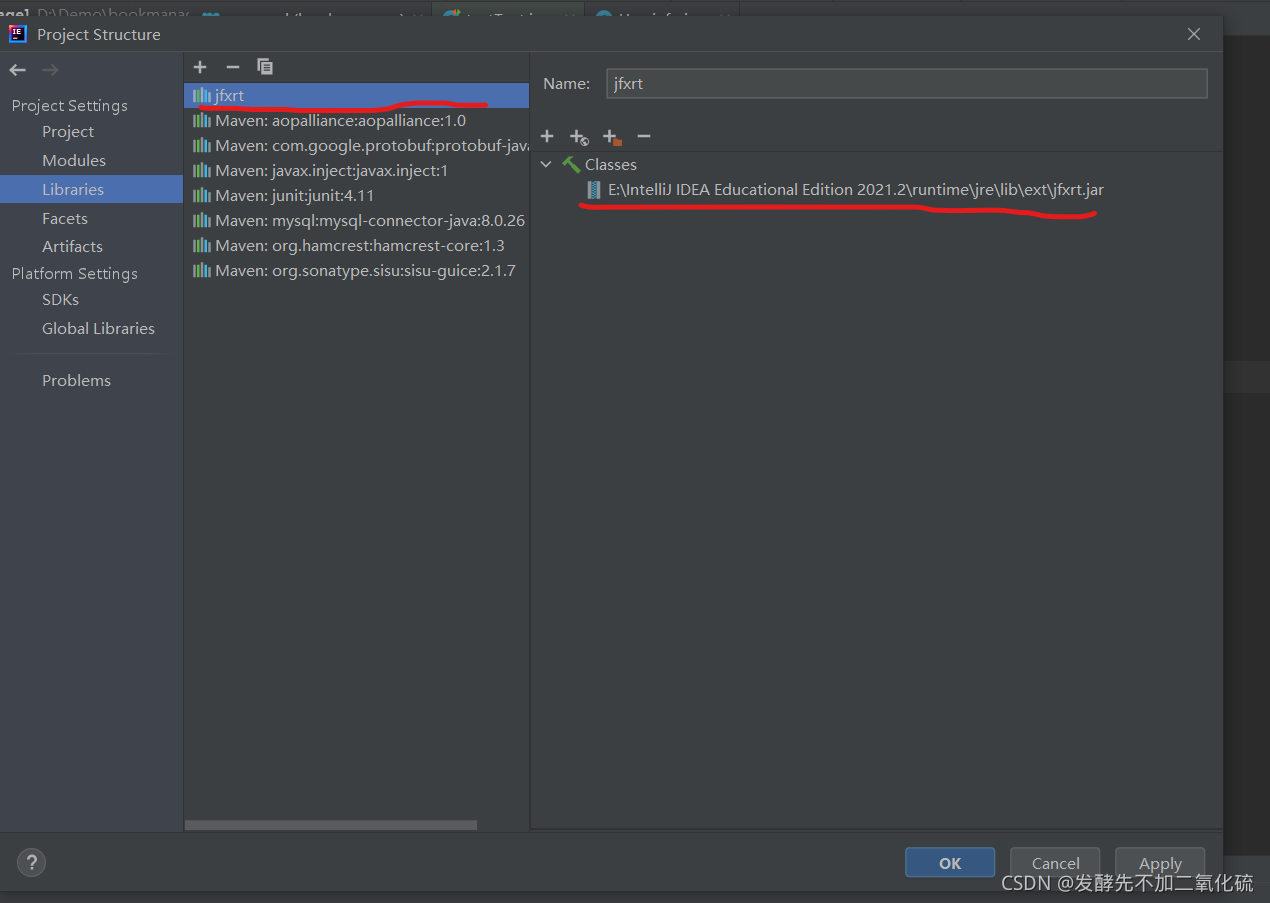Screen dimensions: 1270x903
Task: Open the SDKs platform settings
Action: tap(60, 299)
